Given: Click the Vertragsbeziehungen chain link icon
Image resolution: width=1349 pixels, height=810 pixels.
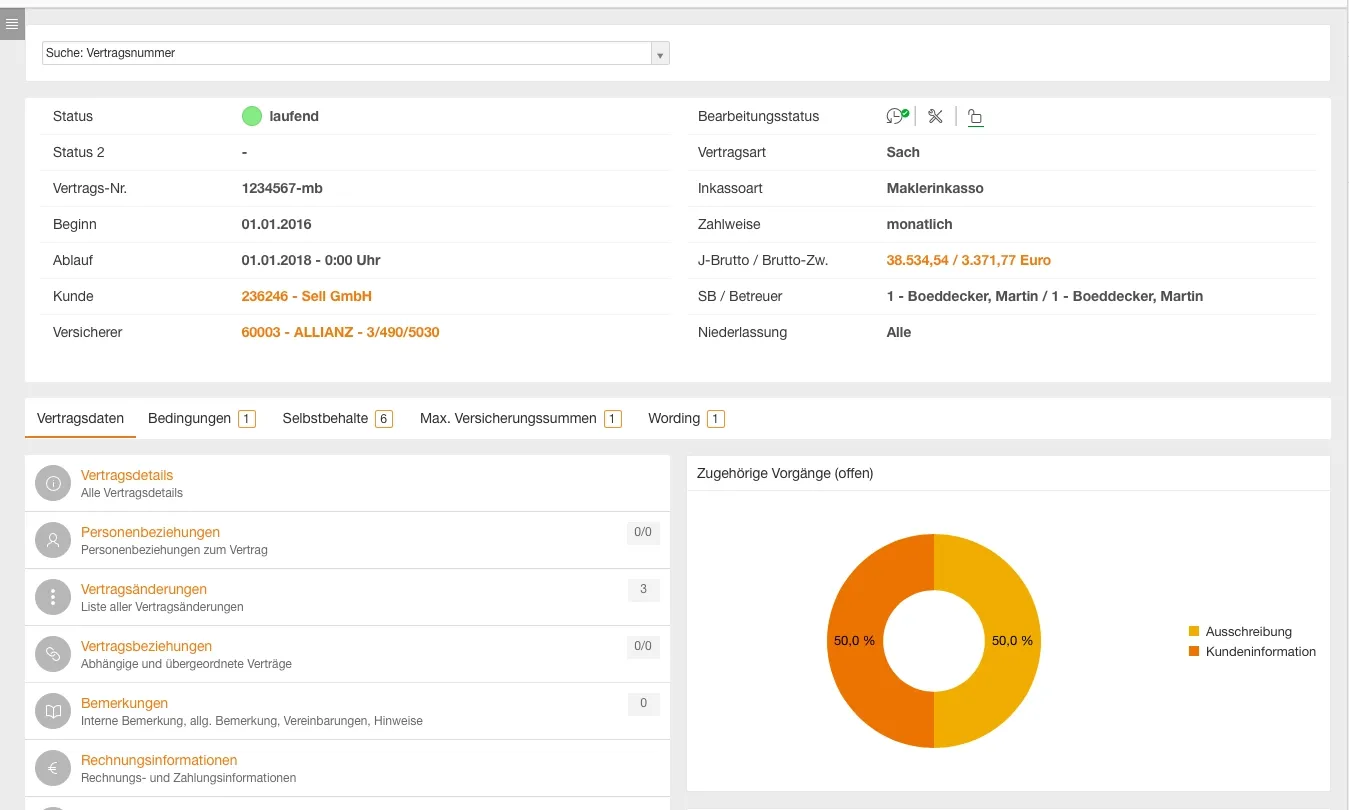Looking at the screenshot, I should 53,654.
